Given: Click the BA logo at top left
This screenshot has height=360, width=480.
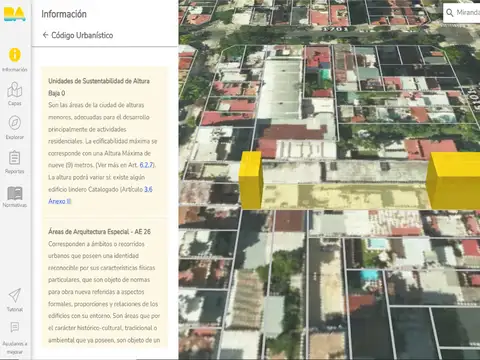Looking at the screenshot, I should (x=15, y=14).
